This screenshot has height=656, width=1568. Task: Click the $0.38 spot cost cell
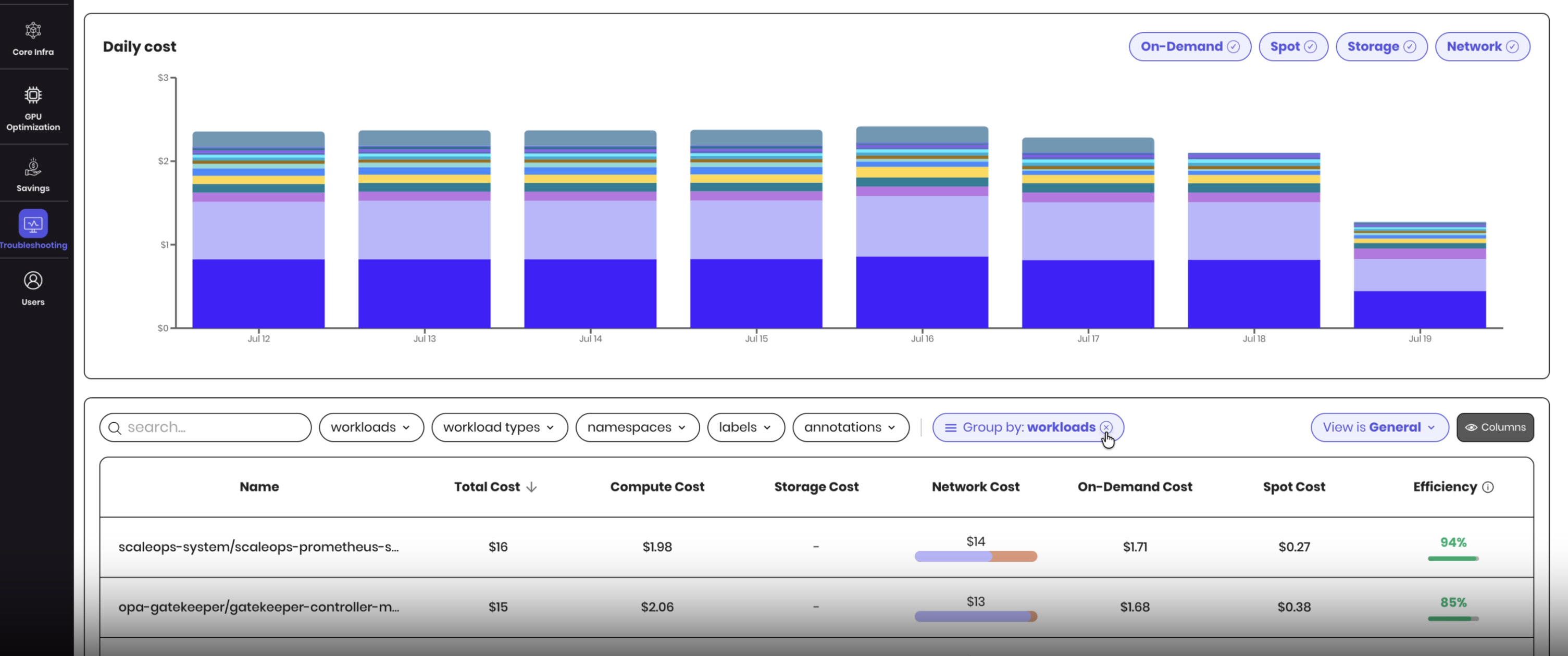pyautogui.click(x=1294, y=607)
